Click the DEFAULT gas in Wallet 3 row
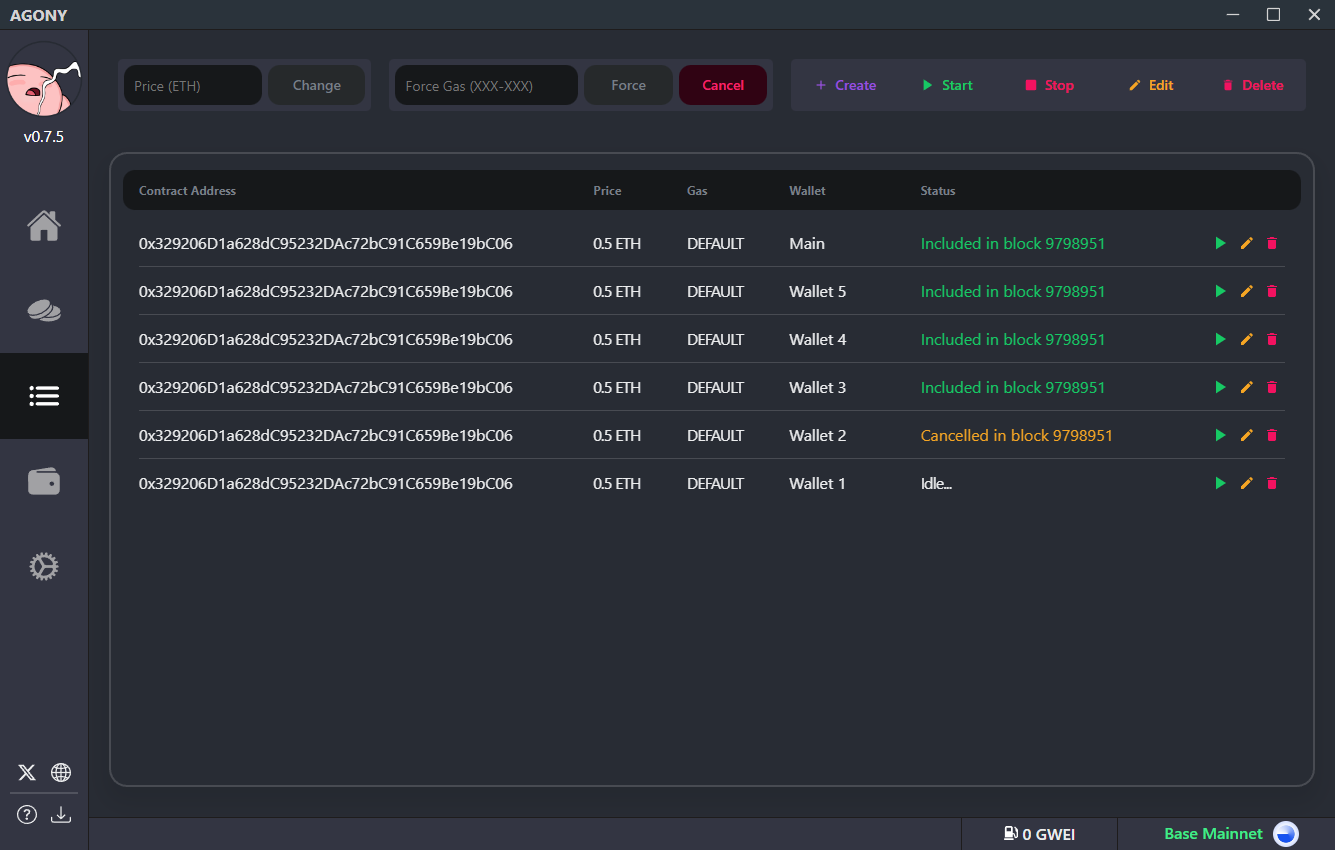 [x=715, y=387]
